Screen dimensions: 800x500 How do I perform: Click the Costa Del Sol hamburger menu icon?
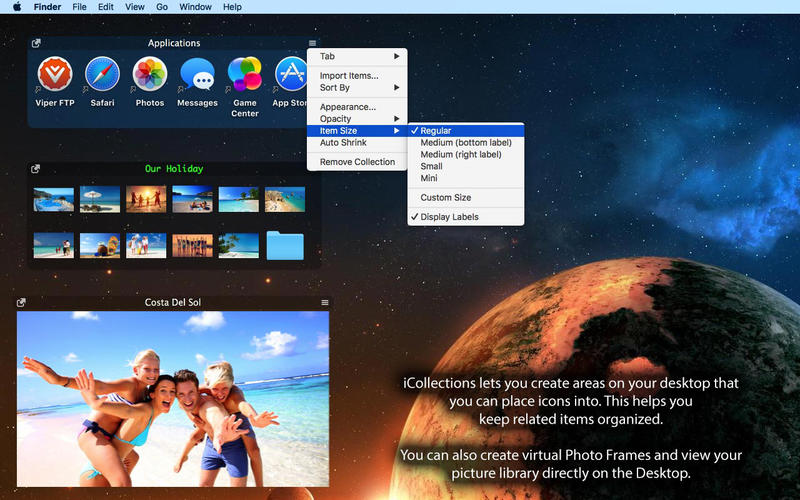pos(324,302)
